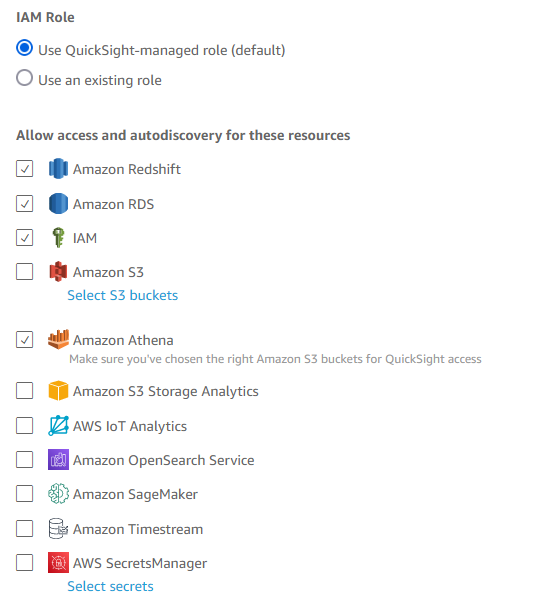
Task: Uncheck the Amazon Redshift checkbox
Action: [24, 169]
